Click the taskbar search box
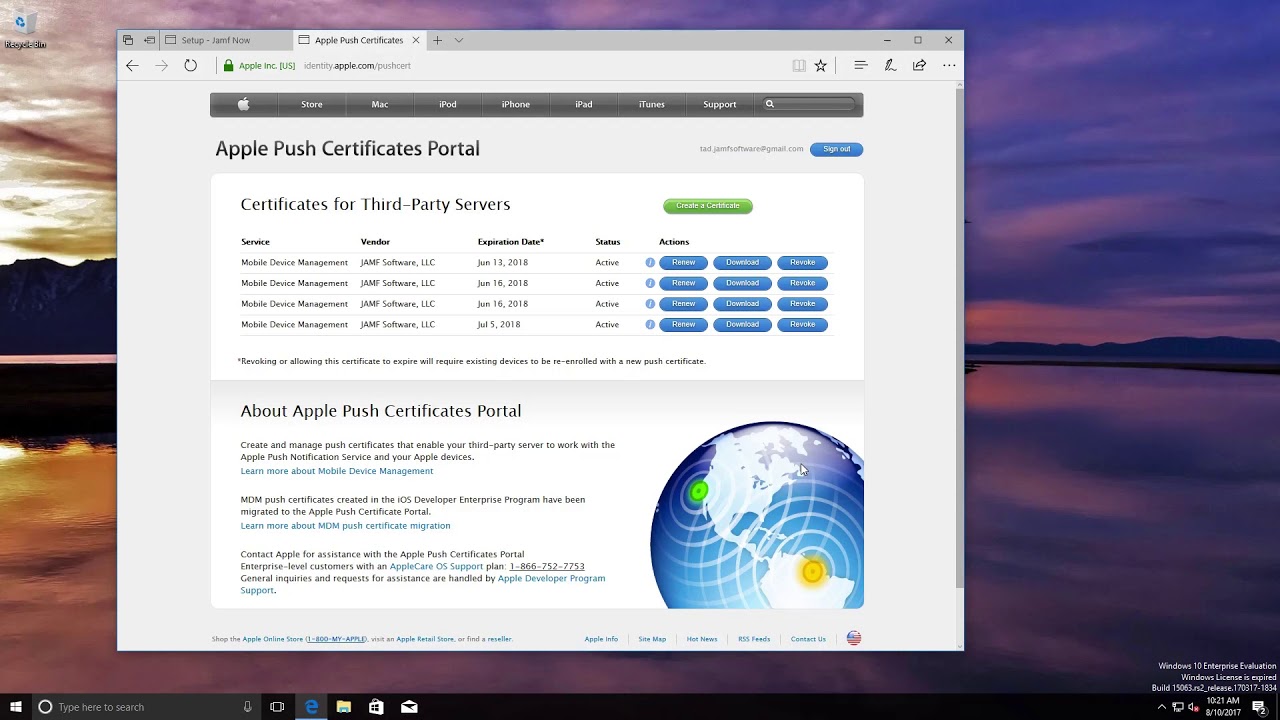 146,707
